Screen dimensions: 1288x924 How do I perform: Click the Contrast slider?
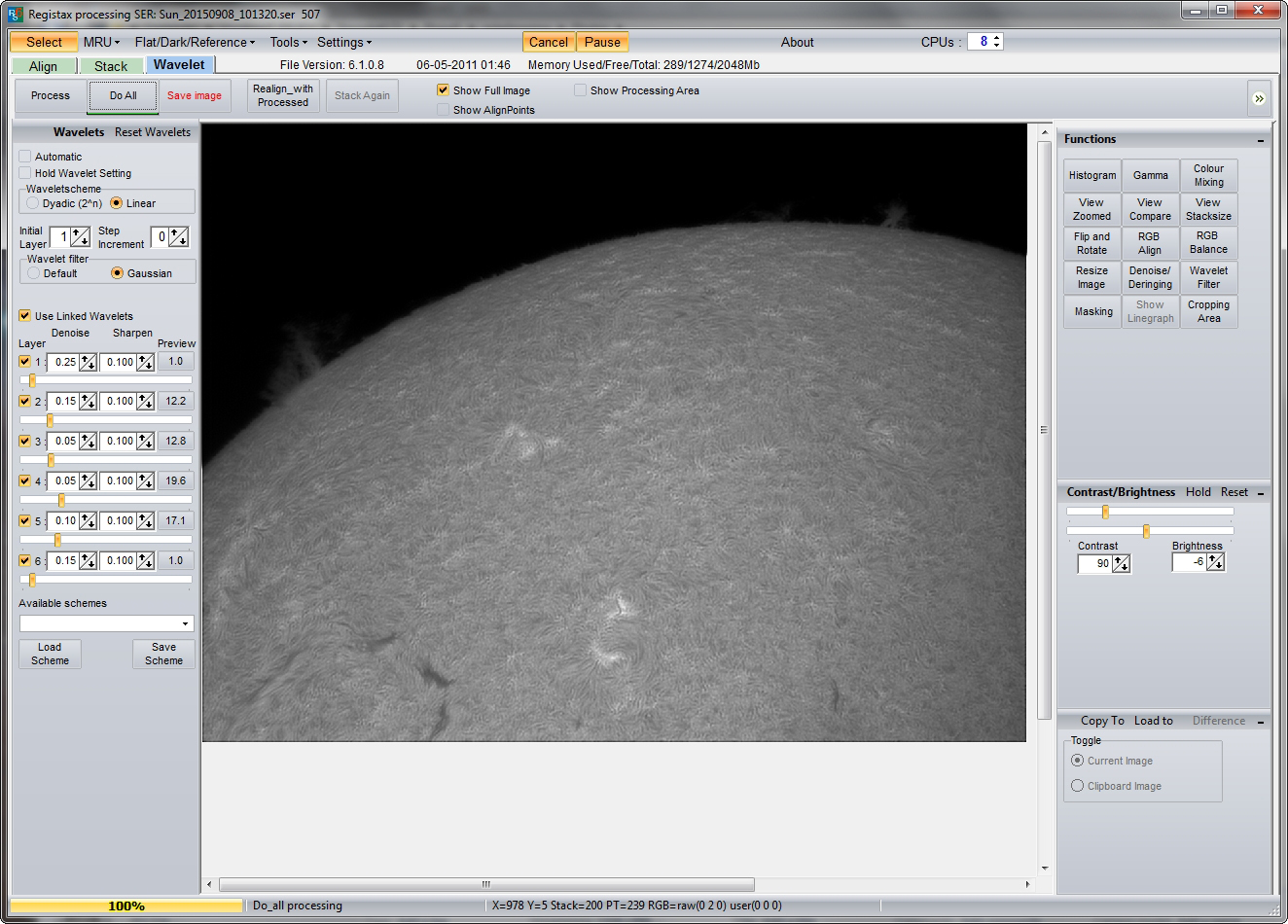[x=1150, y=512]
